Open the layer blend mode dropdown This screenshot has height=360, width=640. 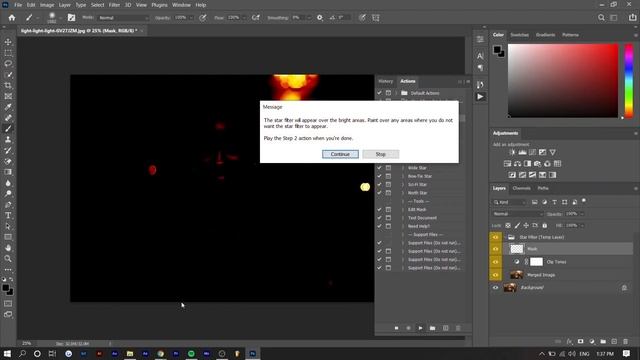[518, 214]
